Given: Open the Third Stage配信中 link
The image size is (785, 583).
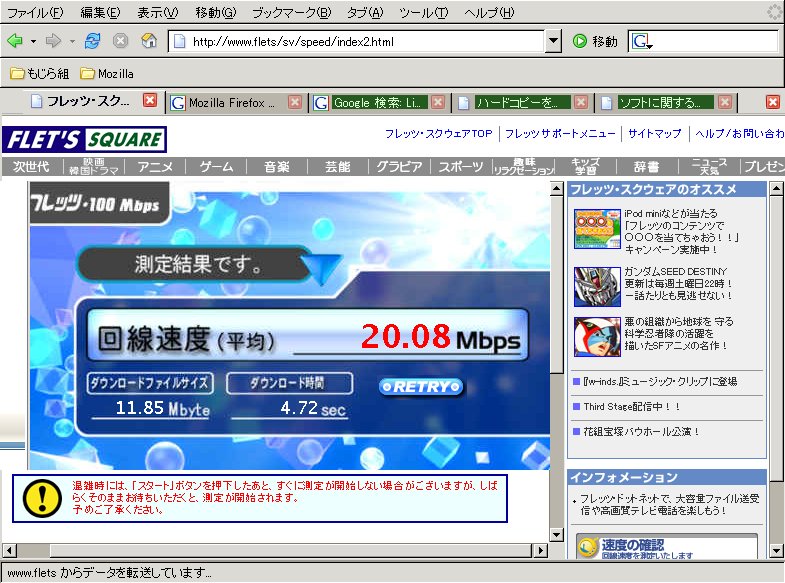Looking at the screenshot, I should 632,406.
